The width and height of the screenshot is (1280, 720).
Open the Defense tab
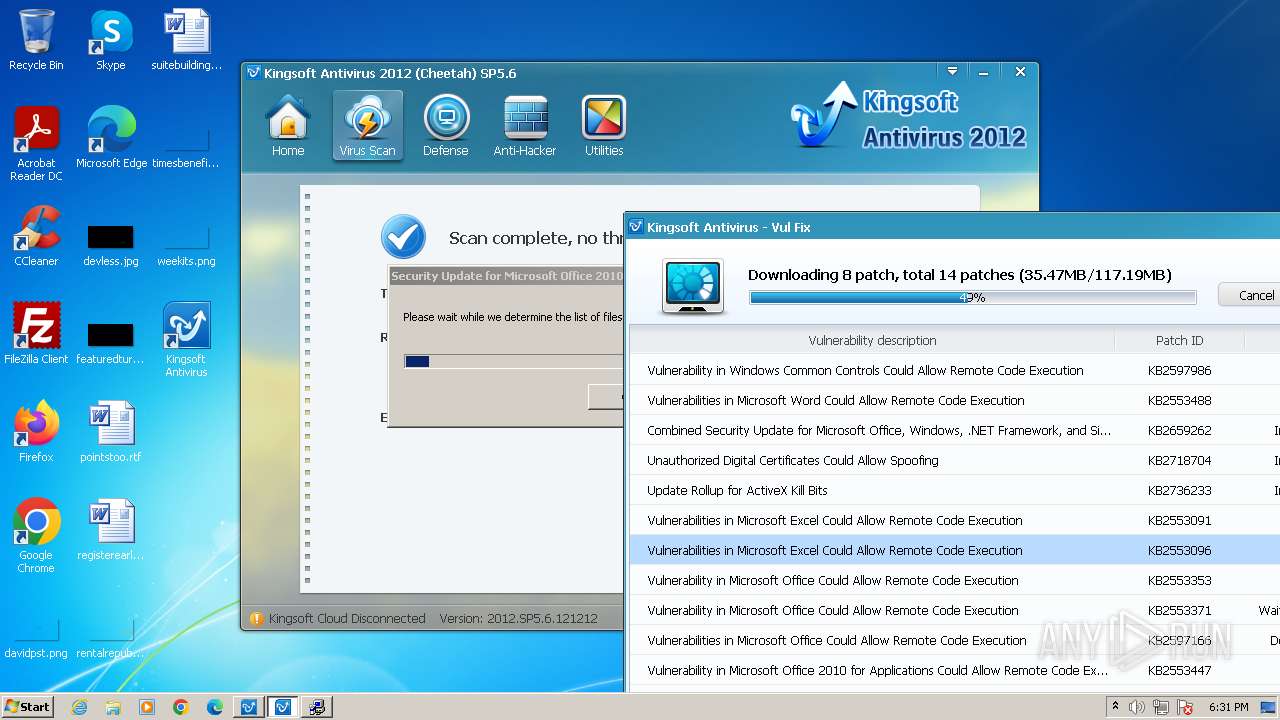coord(446,126)
